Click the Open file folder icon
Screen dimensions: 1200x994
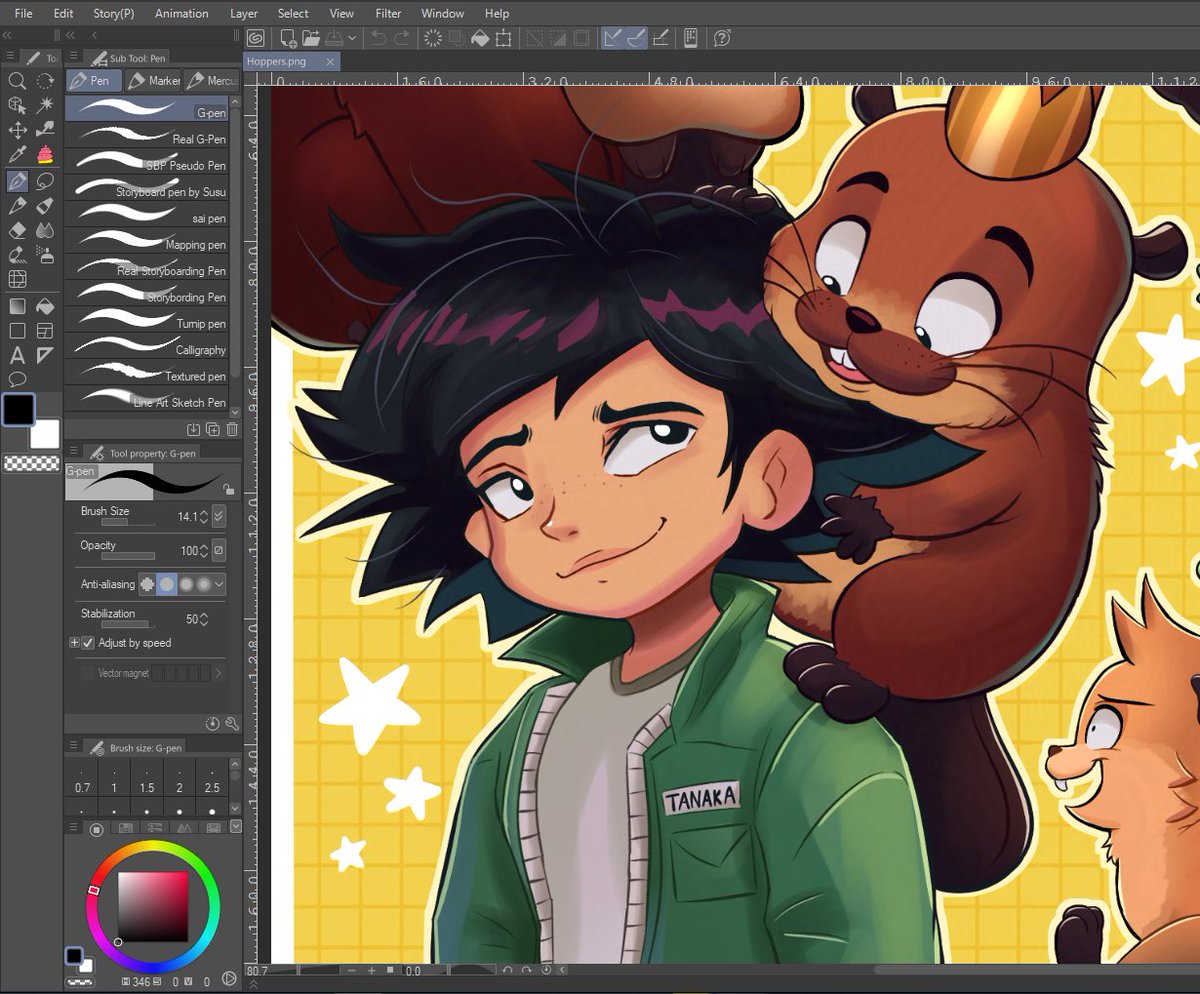point(311,38)
